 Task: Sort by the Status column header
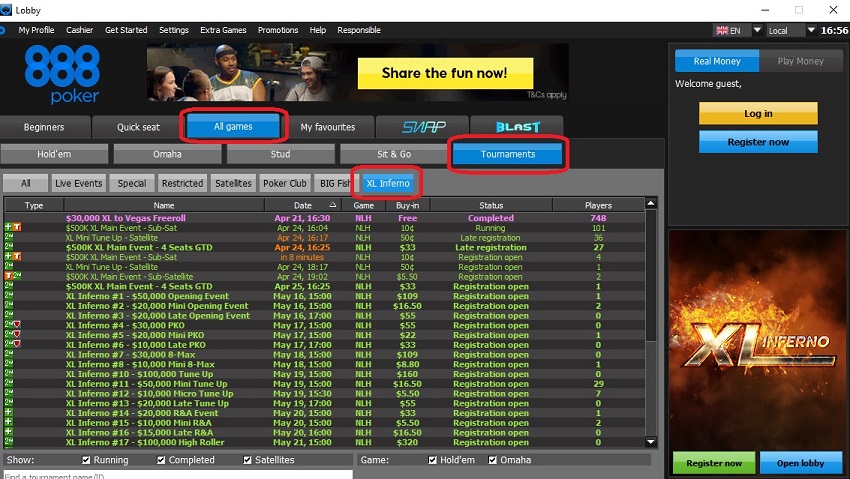(x=491, y=205)
